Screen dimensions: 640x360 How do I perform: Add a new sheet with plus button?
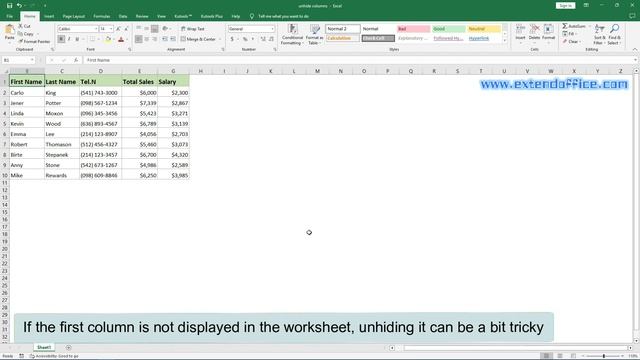[69, 348]
